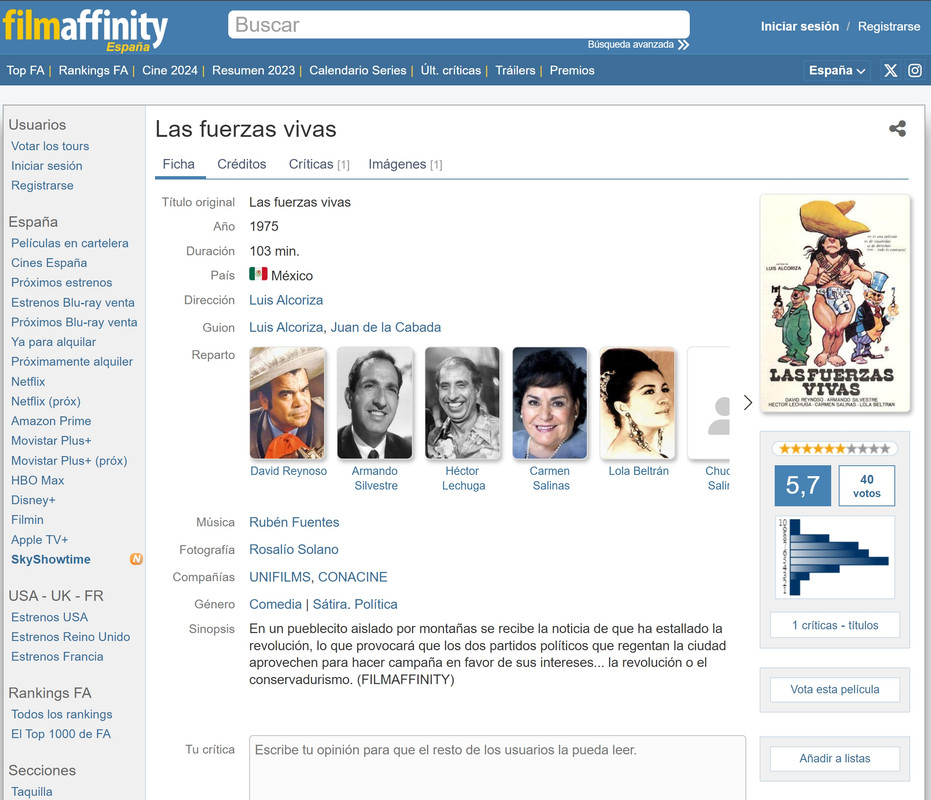
Task: Open Apple TV+ in sidebar
Action: click(39, 539)
